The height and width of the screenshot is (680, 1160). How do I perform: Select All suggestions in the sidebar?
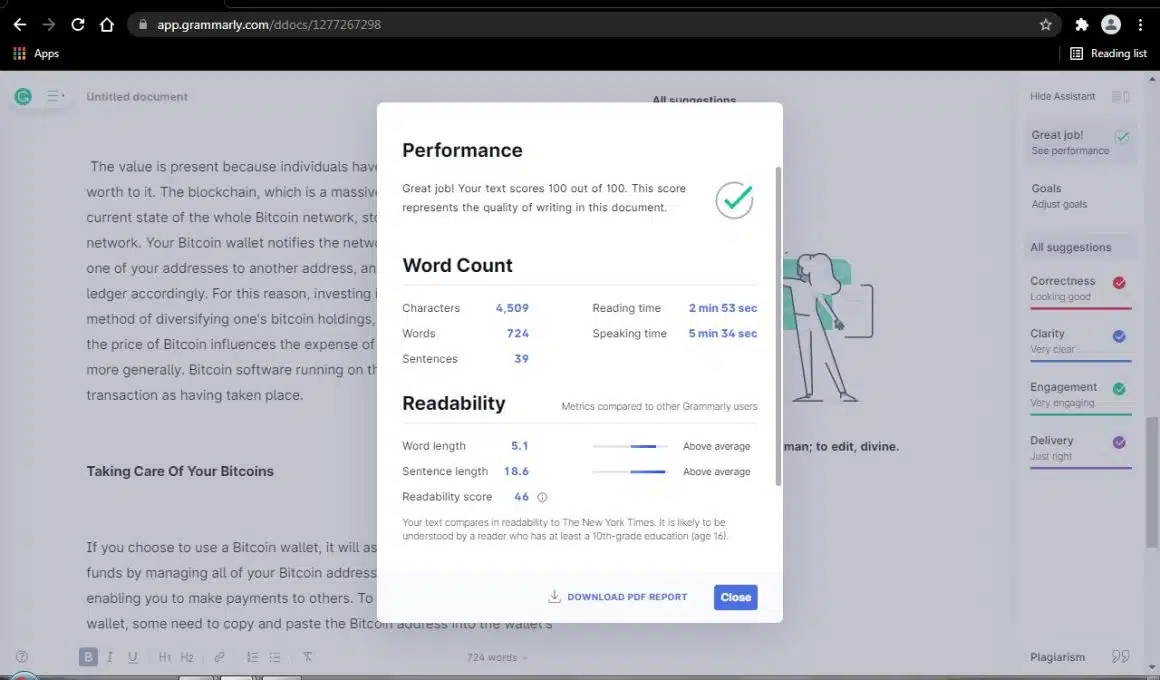(1070, 247)
